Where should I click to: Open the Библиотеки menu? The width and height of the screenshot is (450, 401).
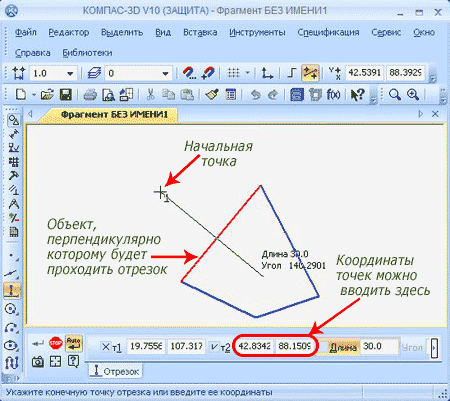[87, 53]
